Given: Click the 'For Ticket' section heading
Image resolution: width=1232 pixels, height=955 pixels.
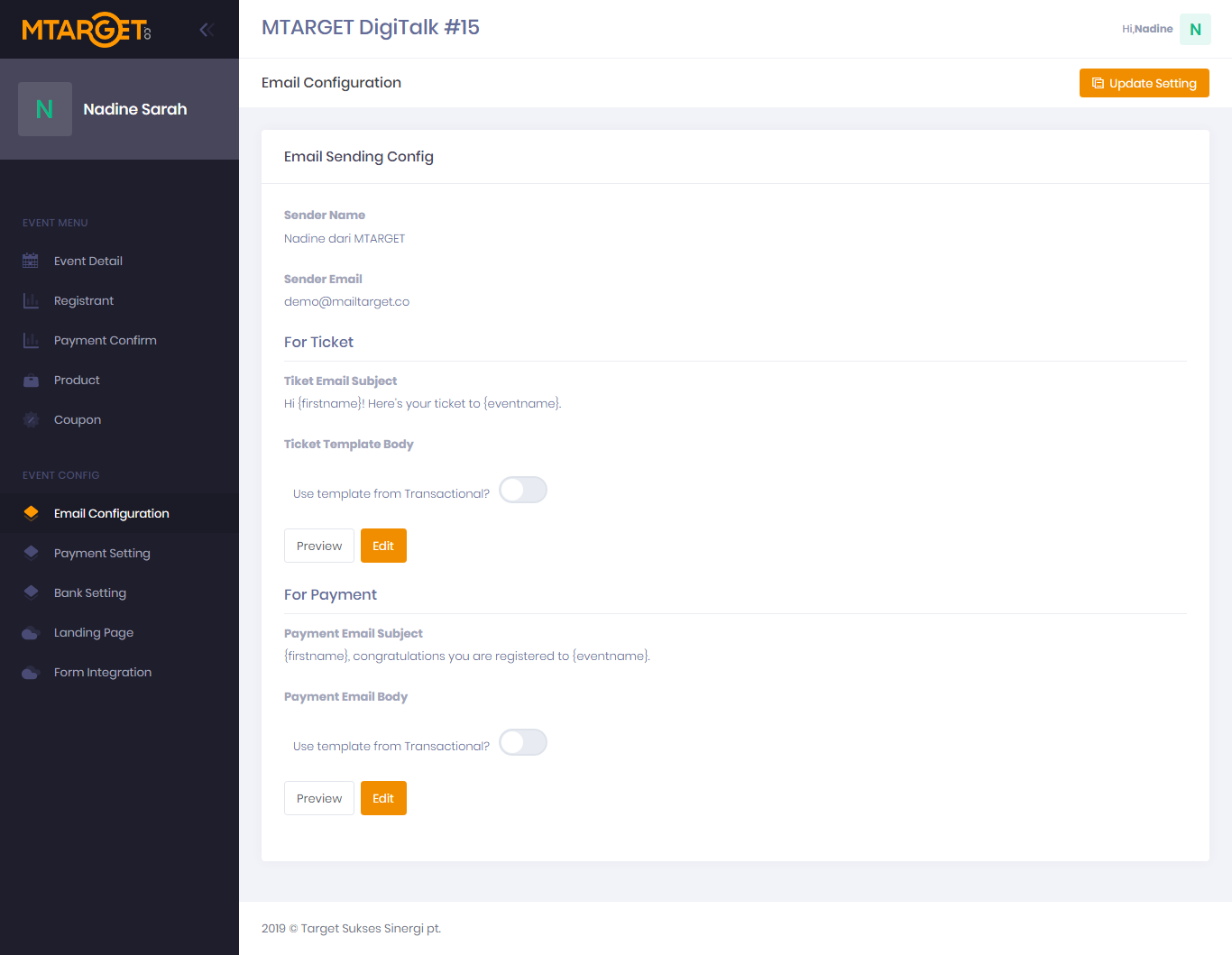Looking at the screenshot, I should [318, 342].
